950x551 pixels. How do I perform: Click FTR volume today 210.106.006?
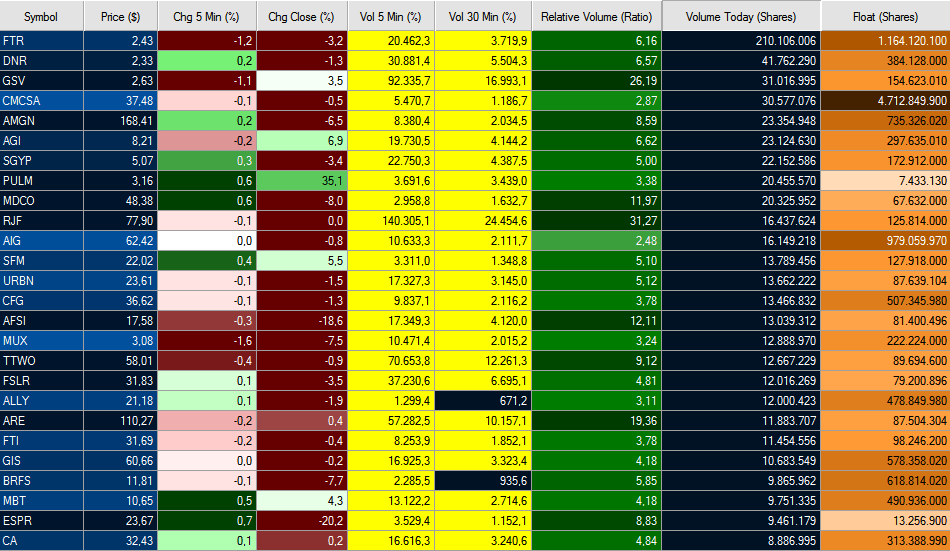742,41
